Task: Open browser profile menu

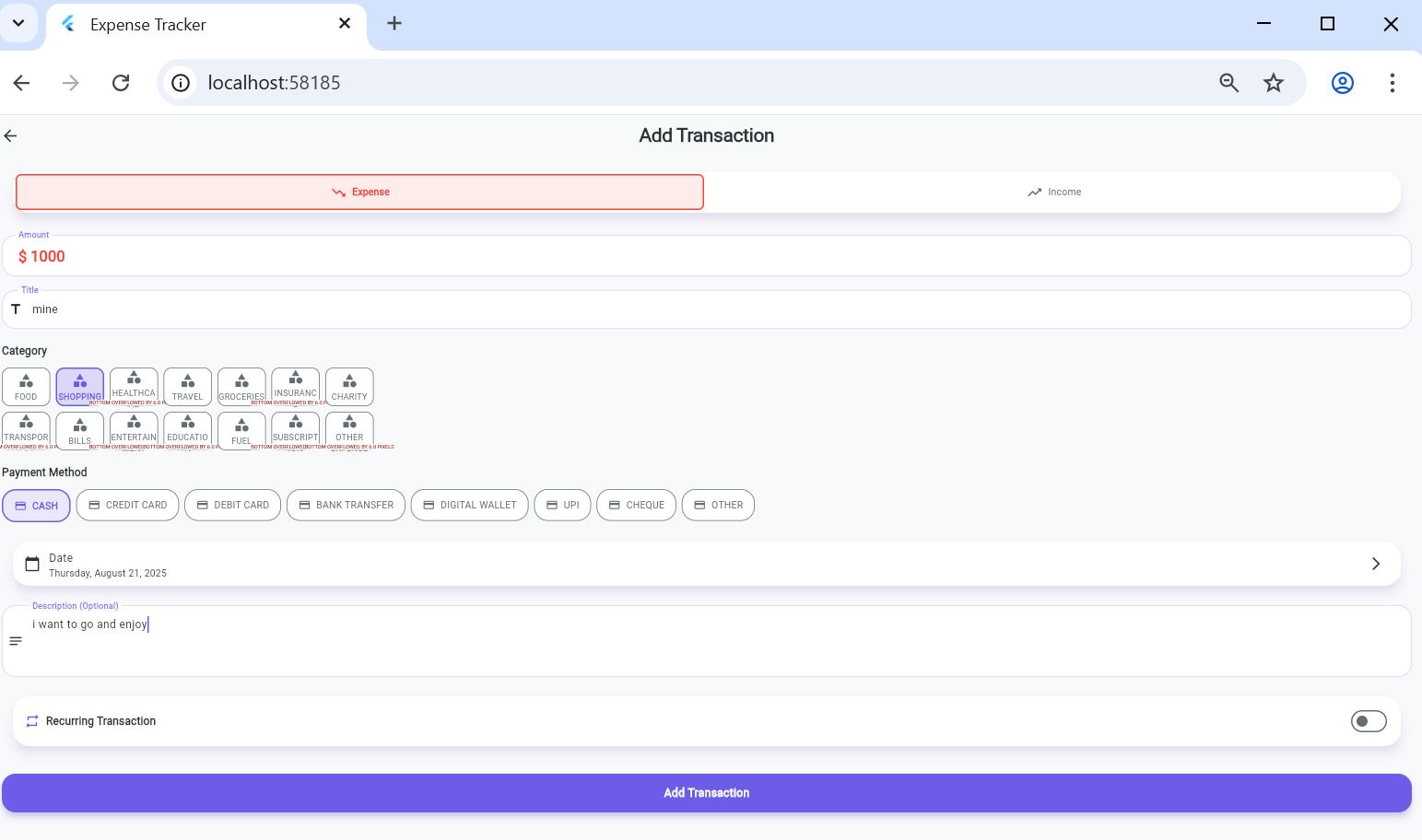Action: point(1342,82)
